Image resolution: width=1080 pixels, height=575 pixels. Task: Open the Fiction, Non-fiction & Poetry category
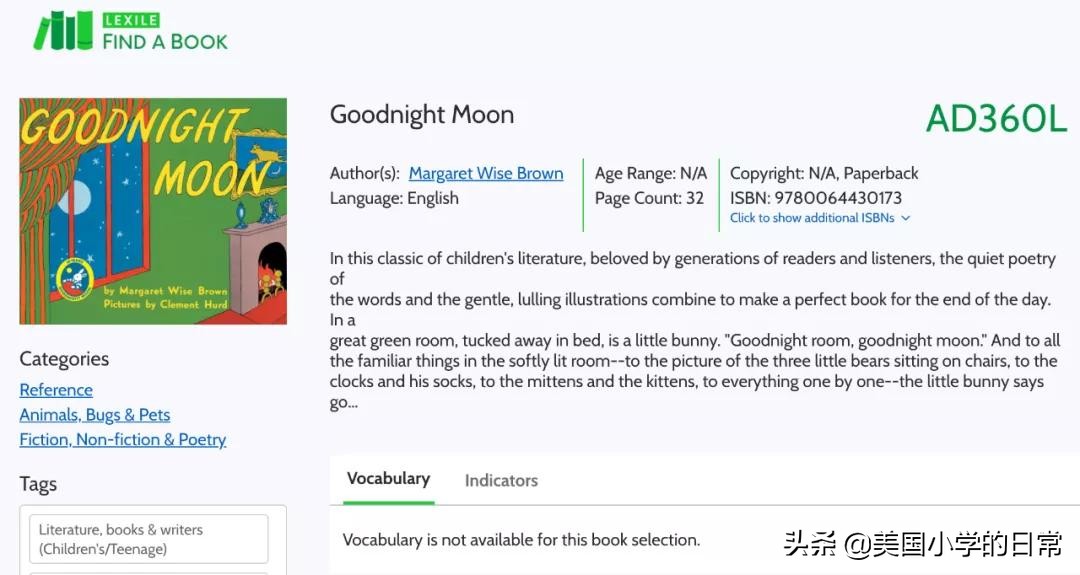pos(123,440)
